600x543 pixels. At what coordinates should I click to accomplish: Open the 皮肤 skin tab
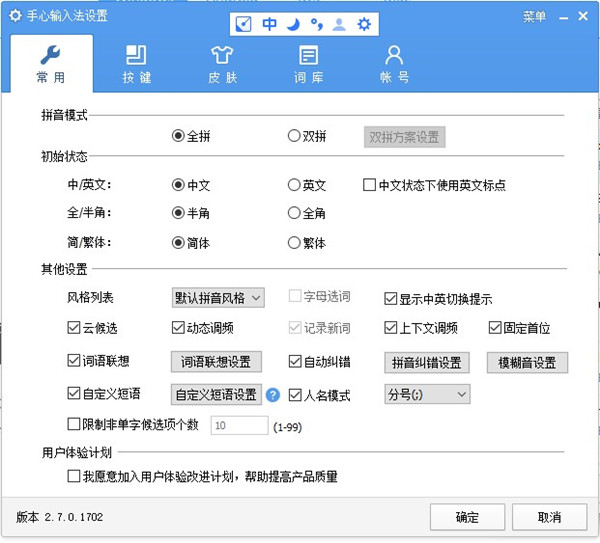point(222,64)
